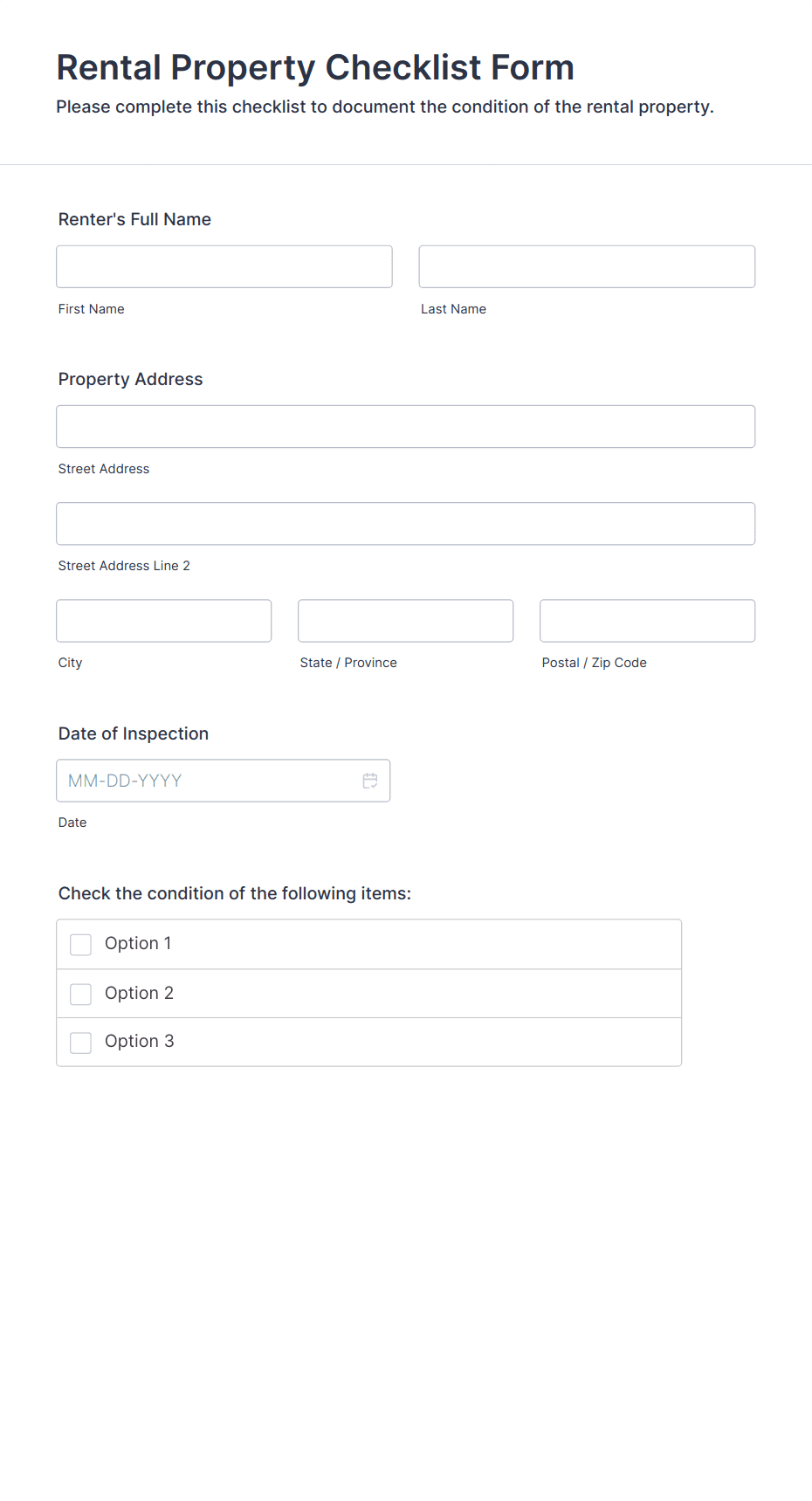Select the Option 3 row label
The width and height of the screenshot is (812, 1501).
(139, 1041)
